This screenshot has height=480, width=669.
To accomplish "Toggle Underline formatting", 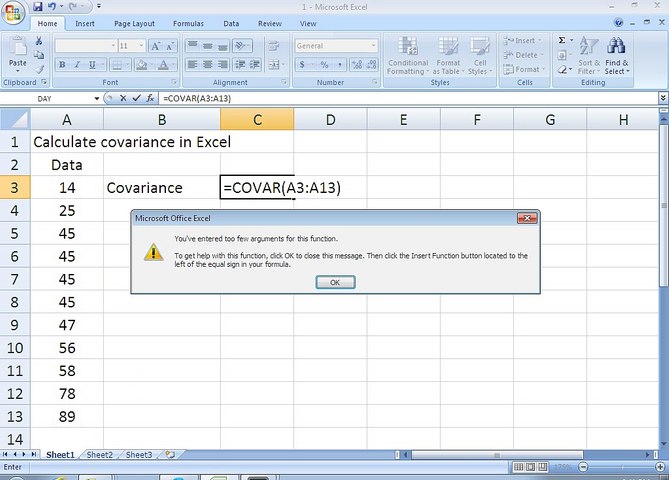I will point(92,65).
